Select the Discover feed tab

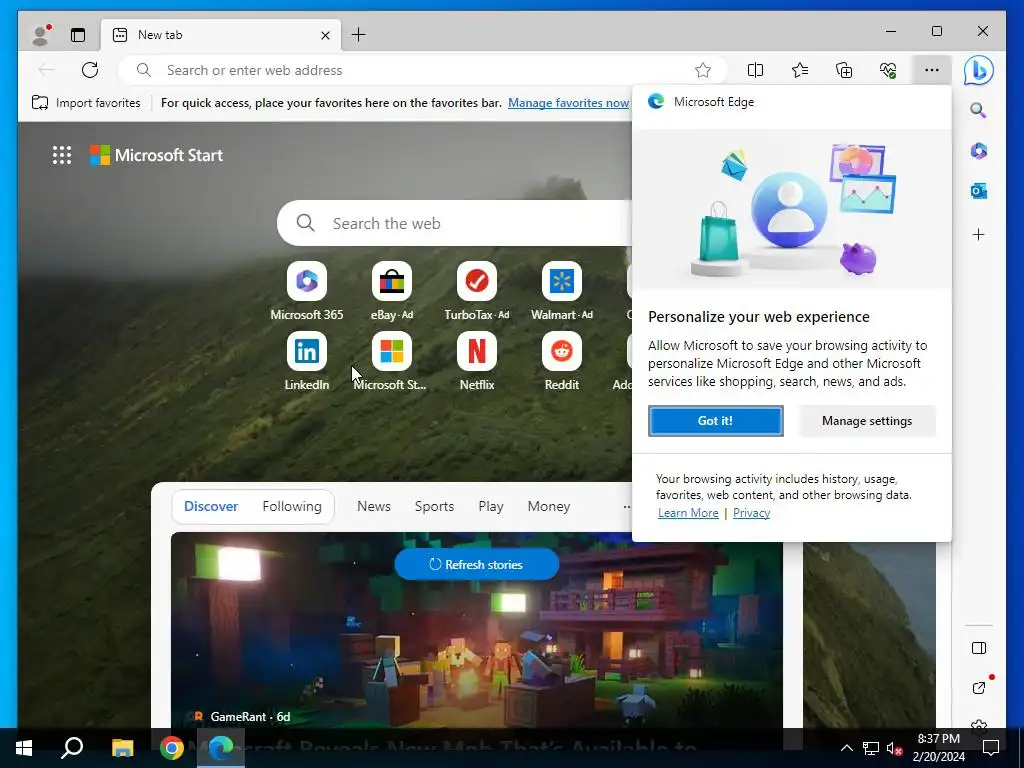211,506
